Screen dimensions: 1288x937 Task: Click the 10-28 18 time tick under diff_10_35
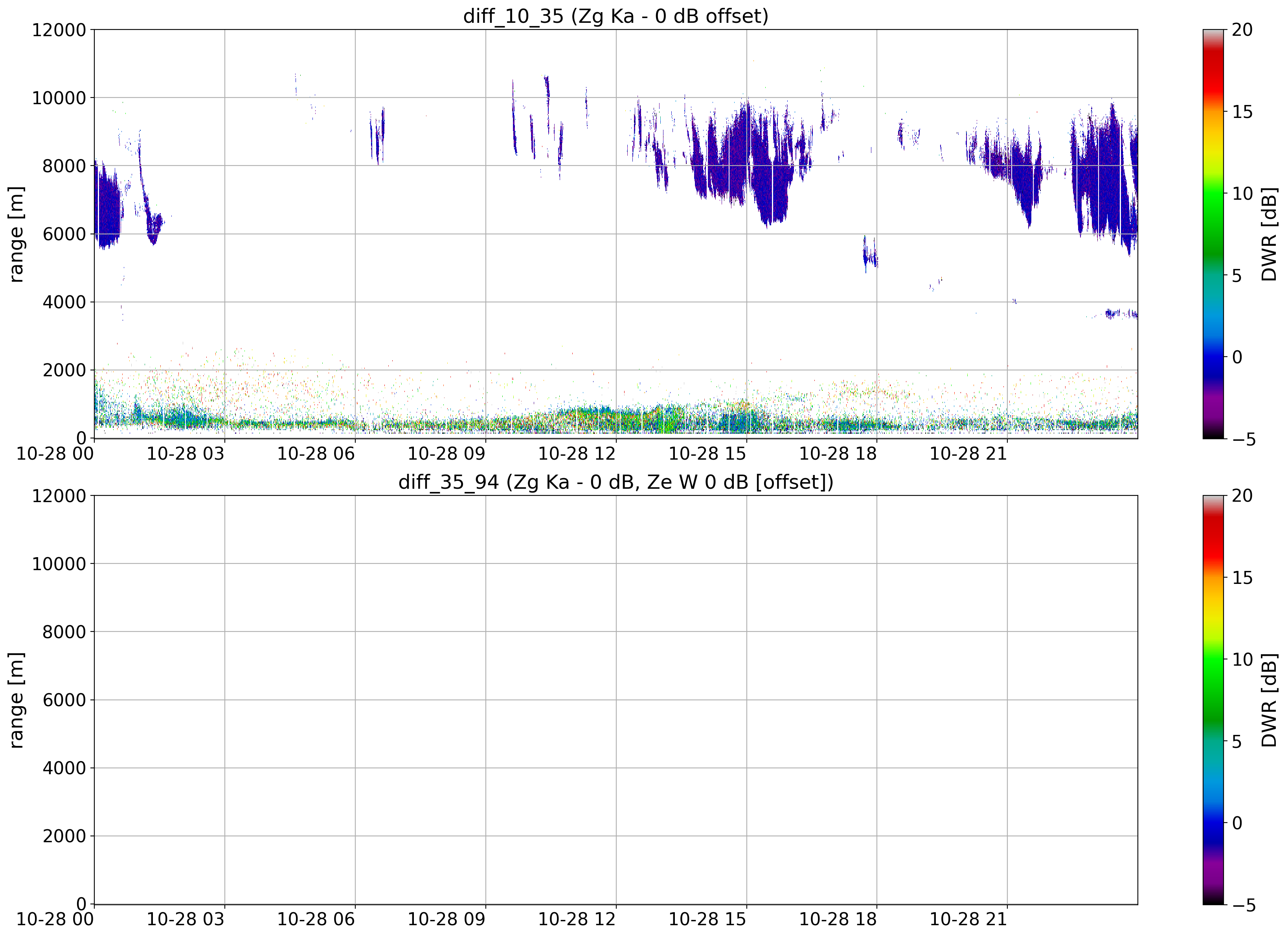[838, 453]
